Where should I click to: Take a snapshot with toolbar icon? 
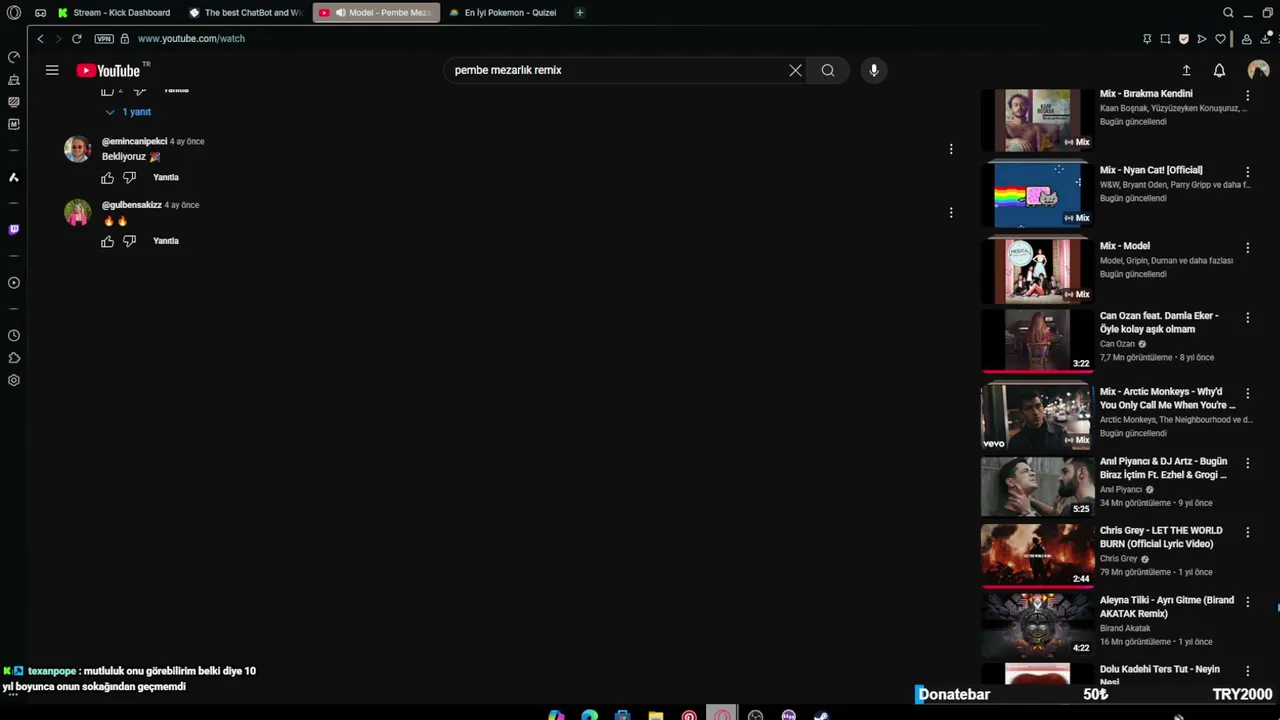coord(1165,38)
